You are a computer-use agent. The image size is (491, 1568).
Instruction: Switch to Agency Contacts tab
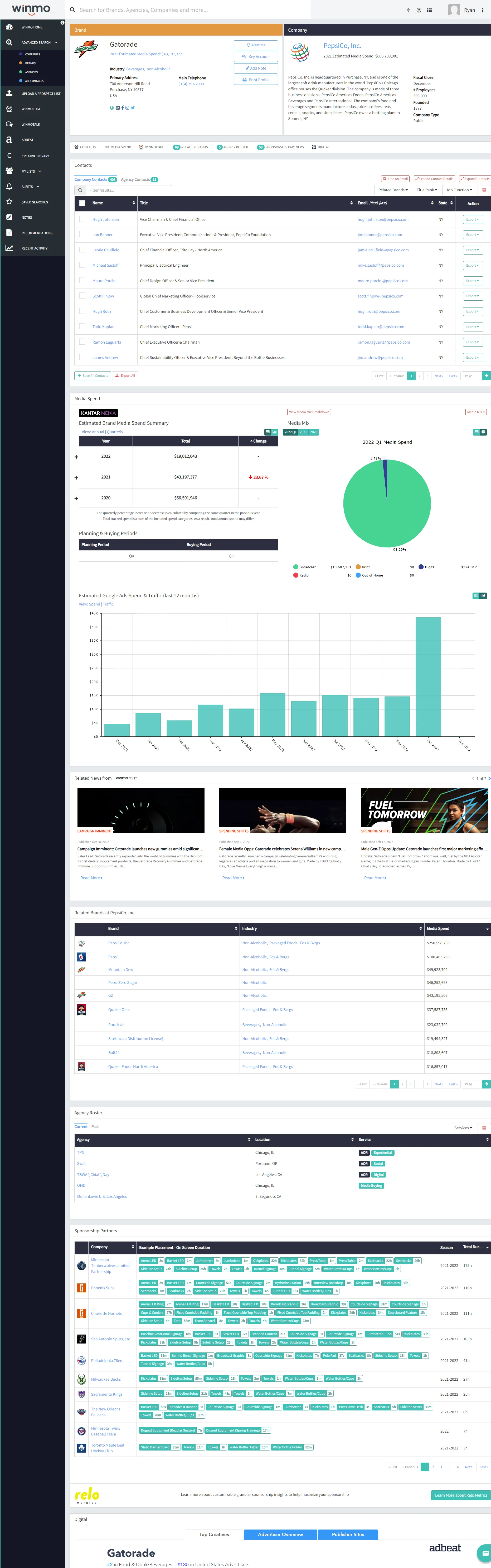tap(139, 180)
